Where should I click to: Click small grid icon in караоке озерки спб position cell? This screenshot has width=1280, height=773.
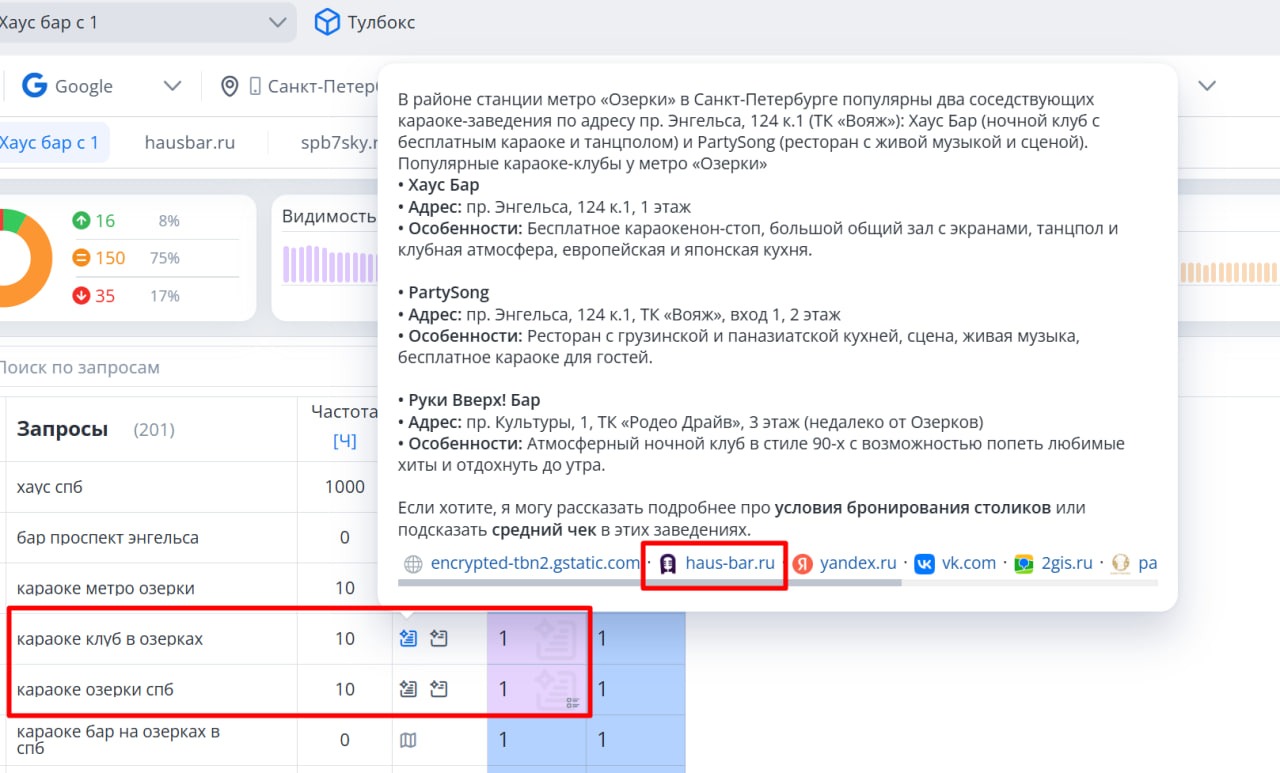(573, 703)
